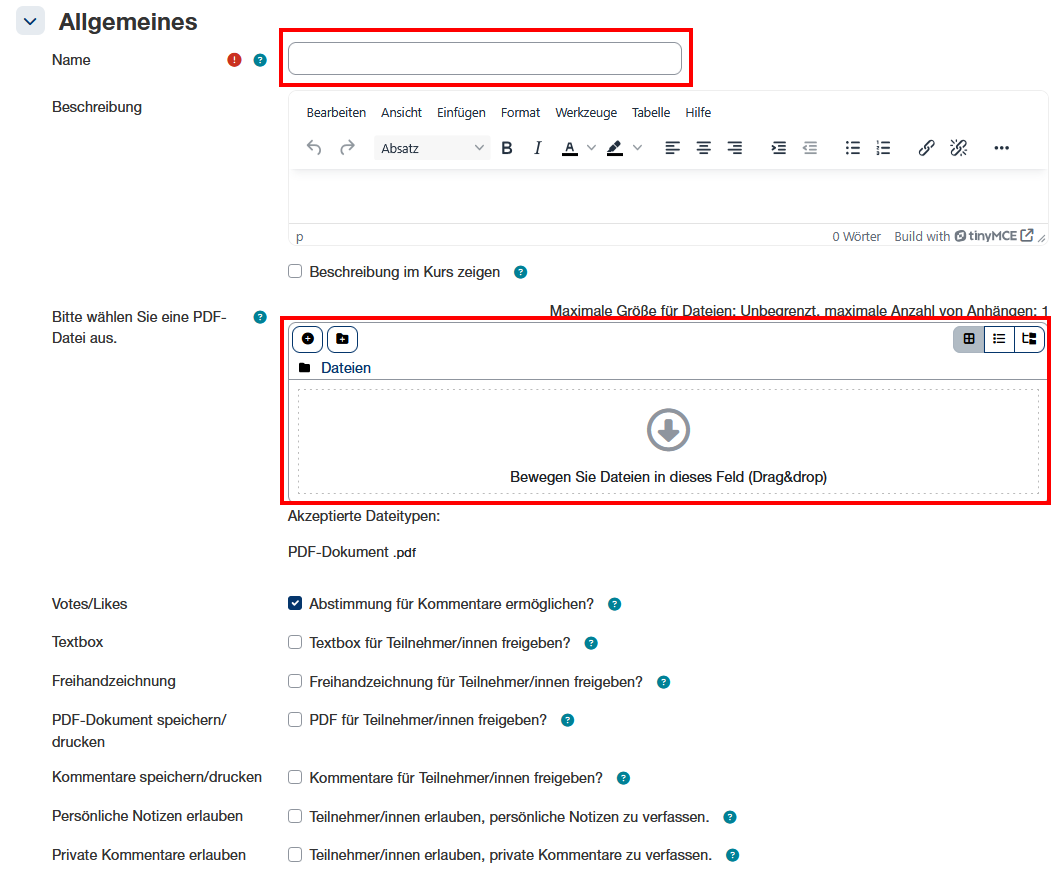Click into the Name input field

click(x=485, y=59)
